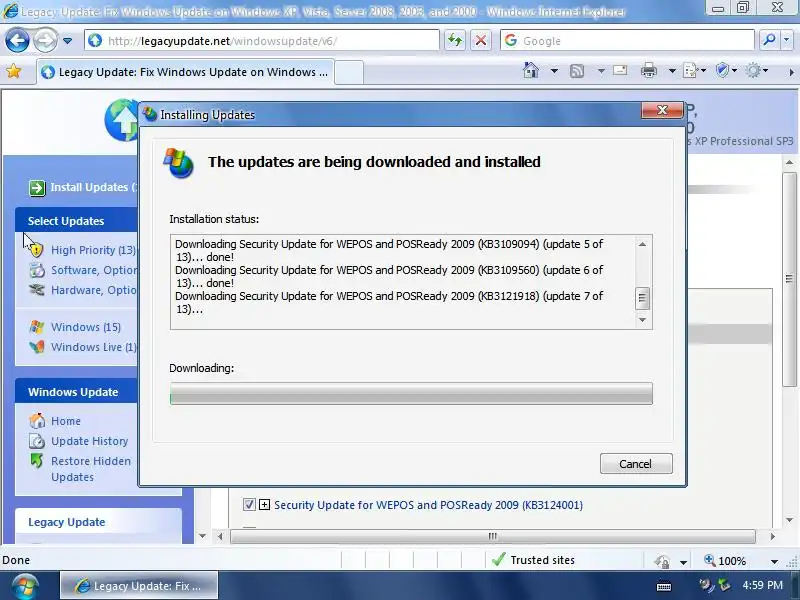
Task: Click the Refresh page icon
Action: [x=455, y=40]
